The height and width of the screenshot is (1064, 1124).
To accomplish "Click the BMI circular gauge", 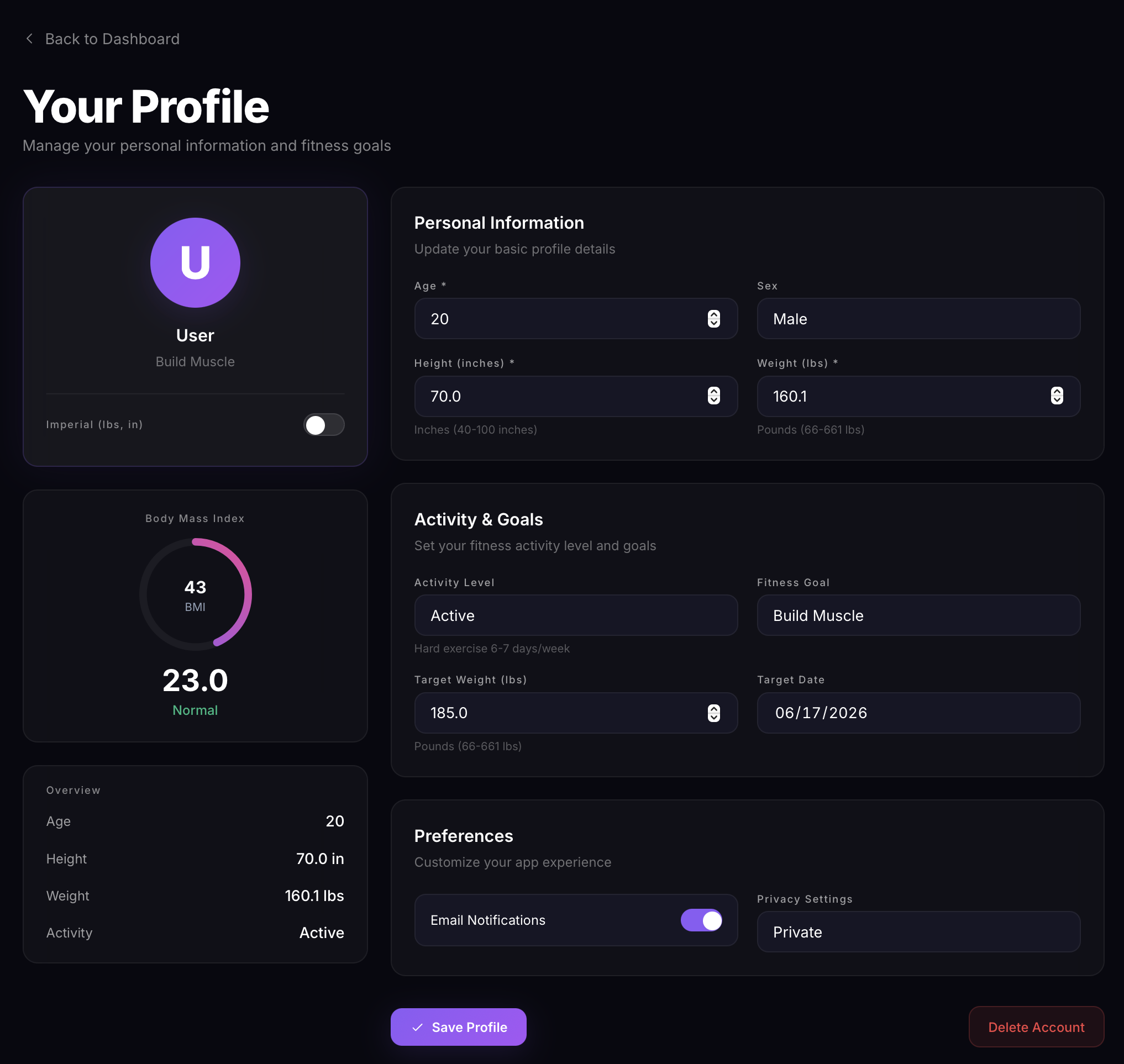I will pyautogui.click(x=195, y=594).
